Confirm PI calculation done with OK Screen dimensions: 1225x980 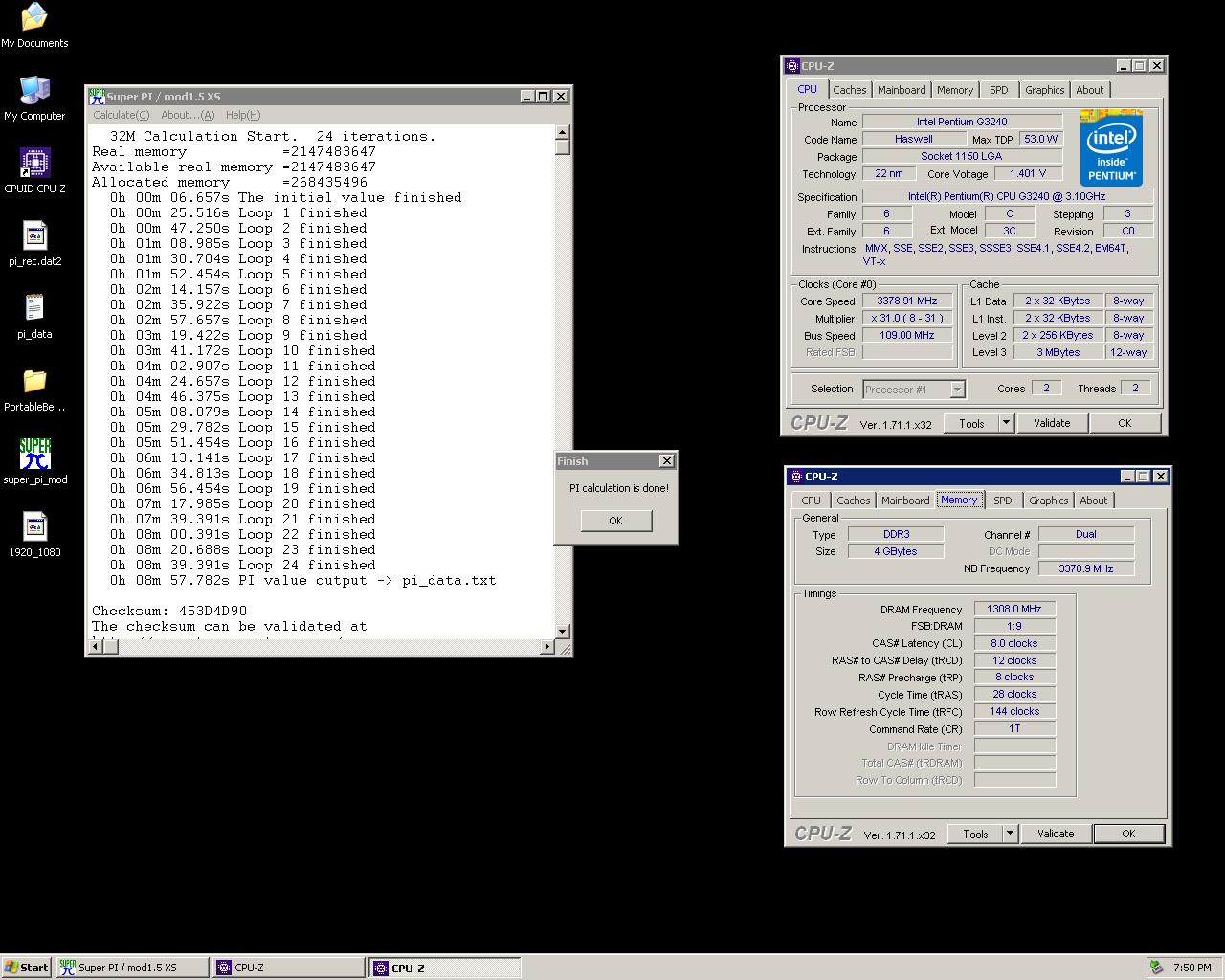615,521
